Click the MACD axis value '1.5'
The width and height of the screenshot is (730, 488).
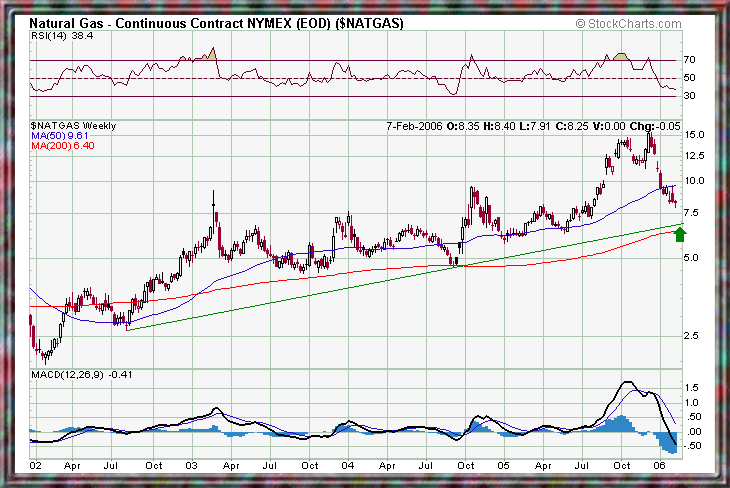692,388
